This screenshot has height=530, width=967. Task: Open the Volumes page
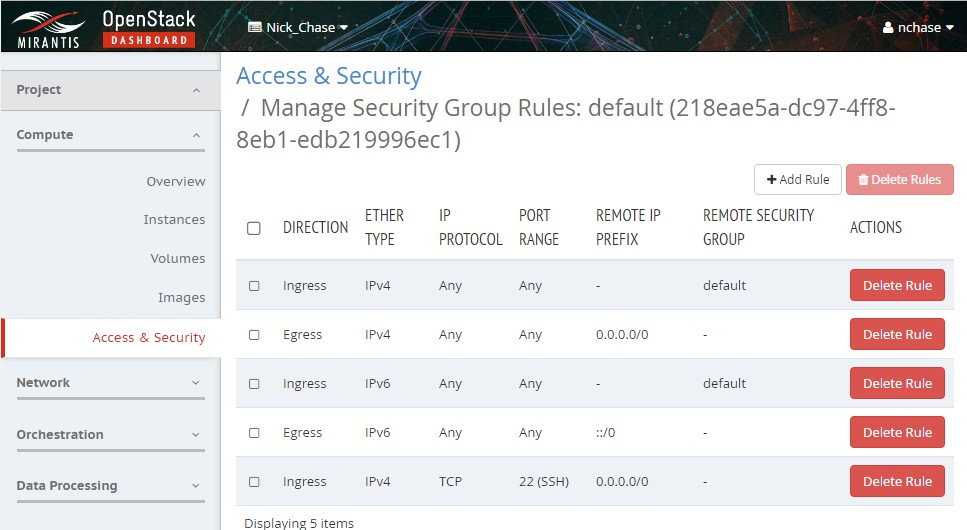(178, 259)
